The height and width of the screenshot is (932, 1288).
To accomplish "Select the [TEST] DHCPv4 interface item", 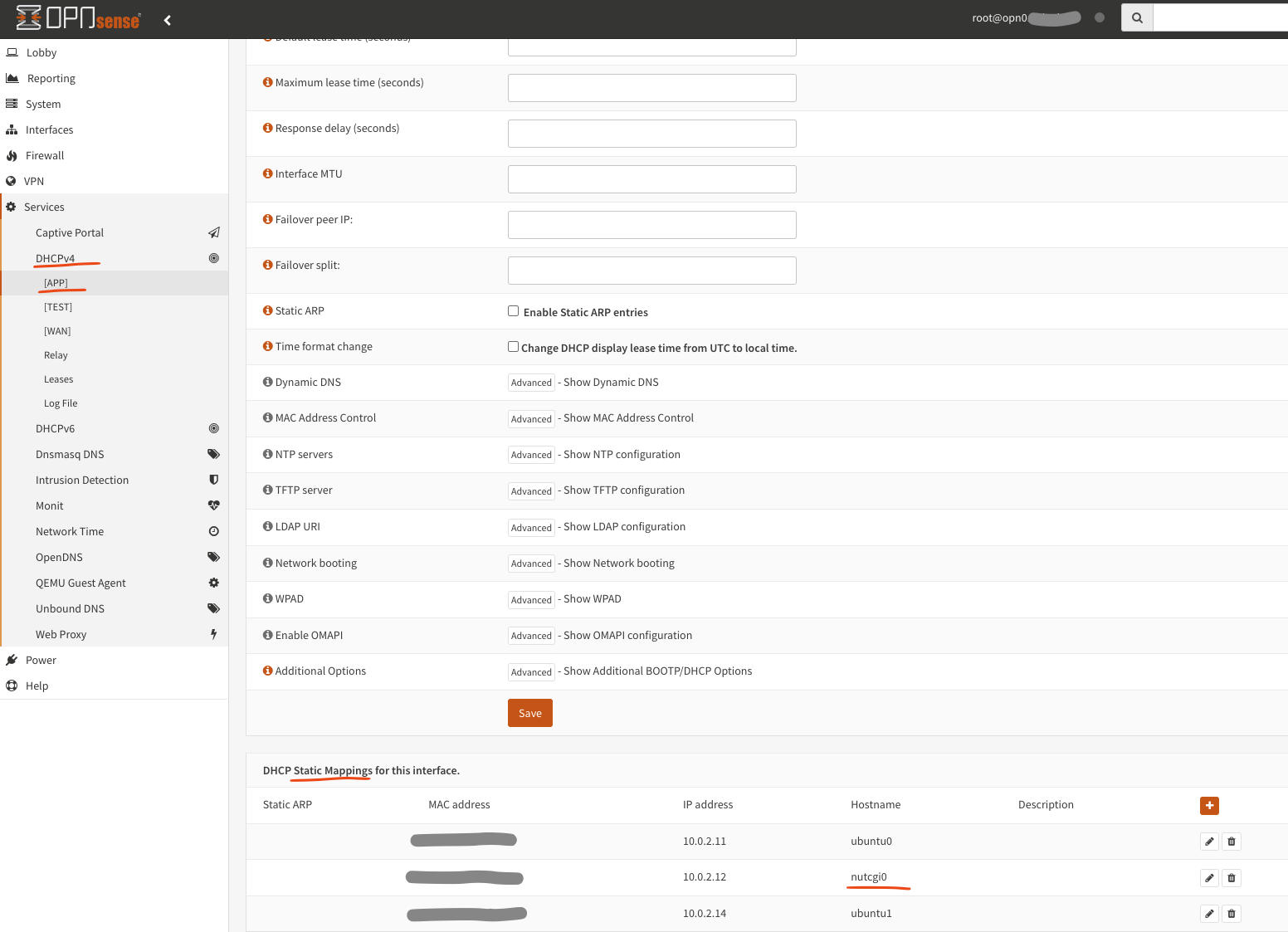I will tap(58, 307).
